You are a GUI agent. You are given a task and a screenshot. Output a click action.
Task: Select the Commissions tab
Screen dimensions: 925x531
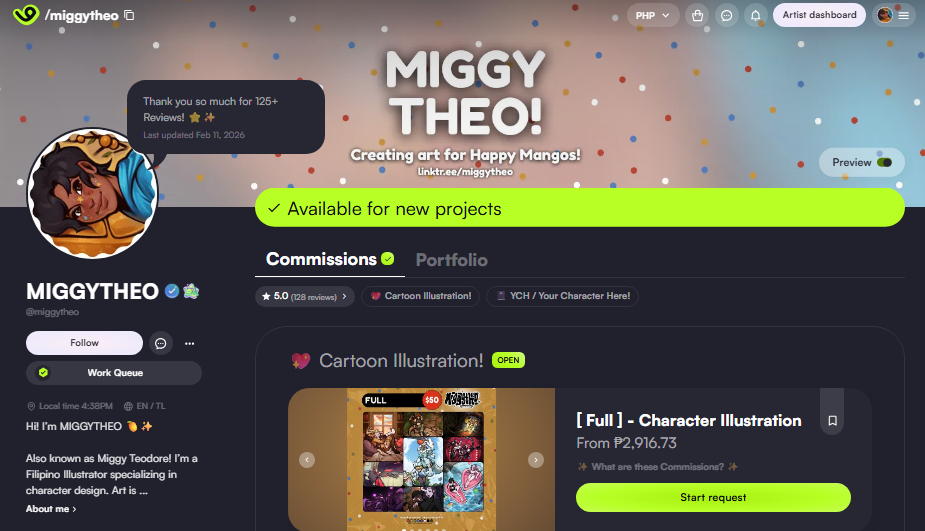click(x=330, y=259)
